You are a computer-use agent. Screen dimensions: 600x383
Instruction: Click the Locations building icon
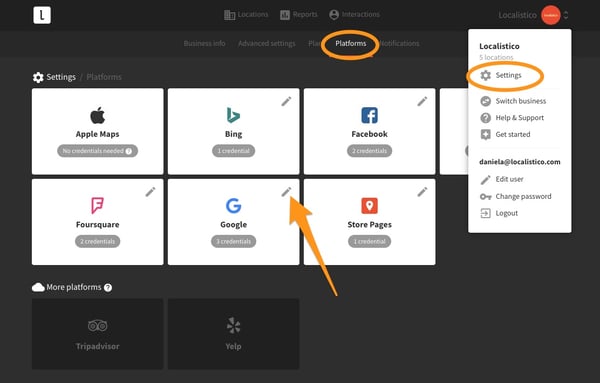pyautogui.click(x=229, y=15)
